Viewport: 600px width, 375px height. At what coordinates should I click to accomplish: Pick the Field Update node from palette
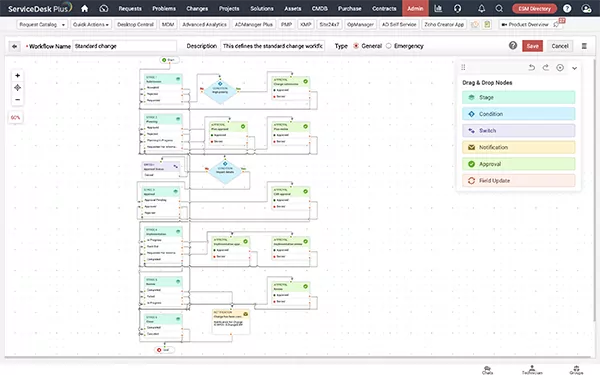pyautogui.click(x=518, y=181)
